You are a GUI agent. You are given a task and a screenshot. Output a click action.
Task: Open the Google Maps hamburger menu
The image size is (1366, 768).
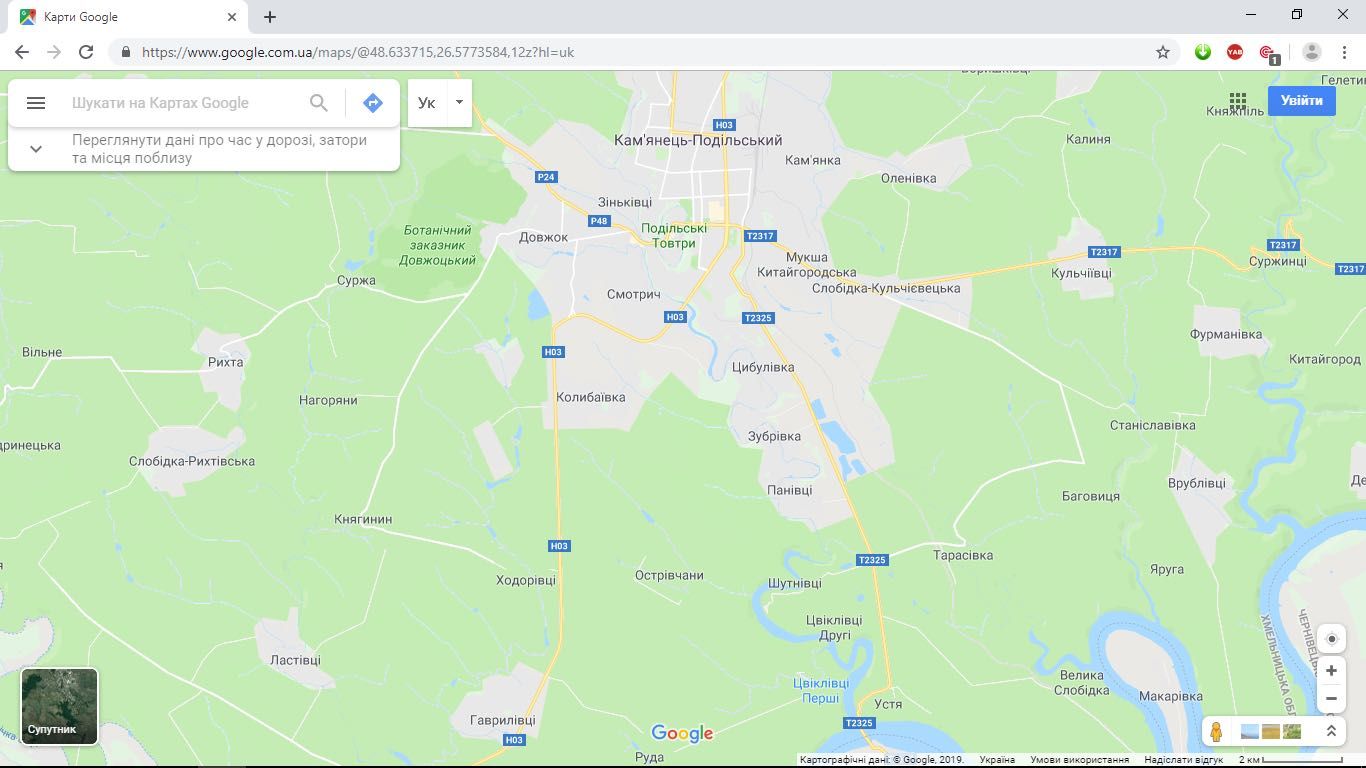point(36,103)
